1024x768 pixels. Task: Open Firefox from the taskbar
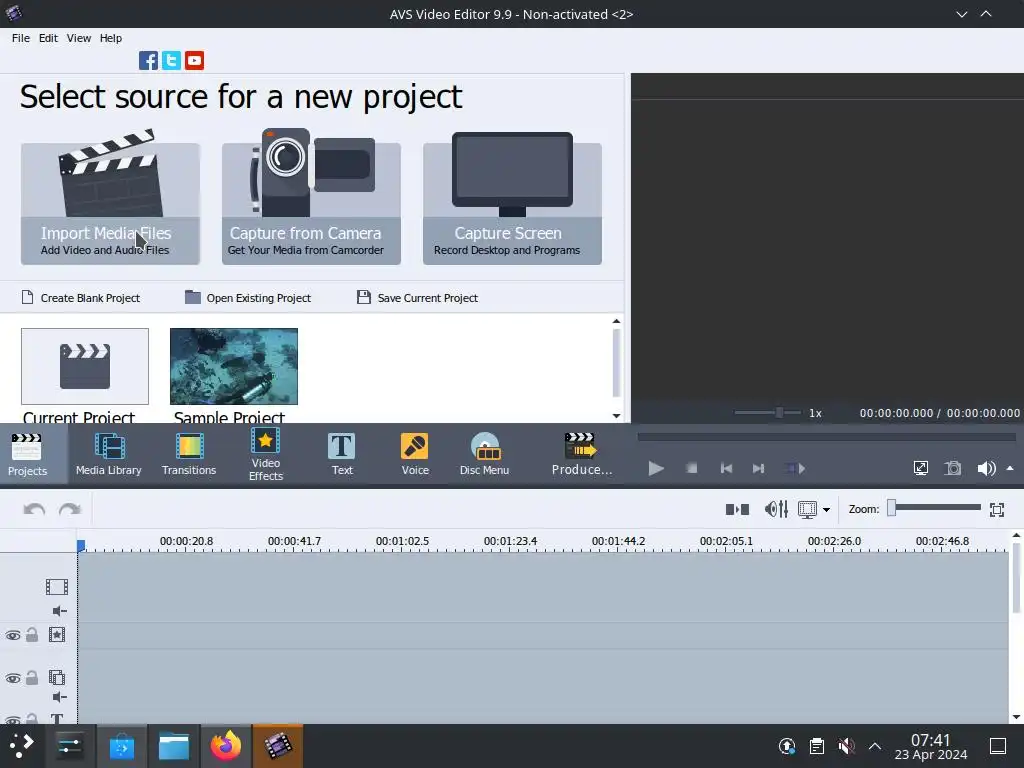pos(225,746)
